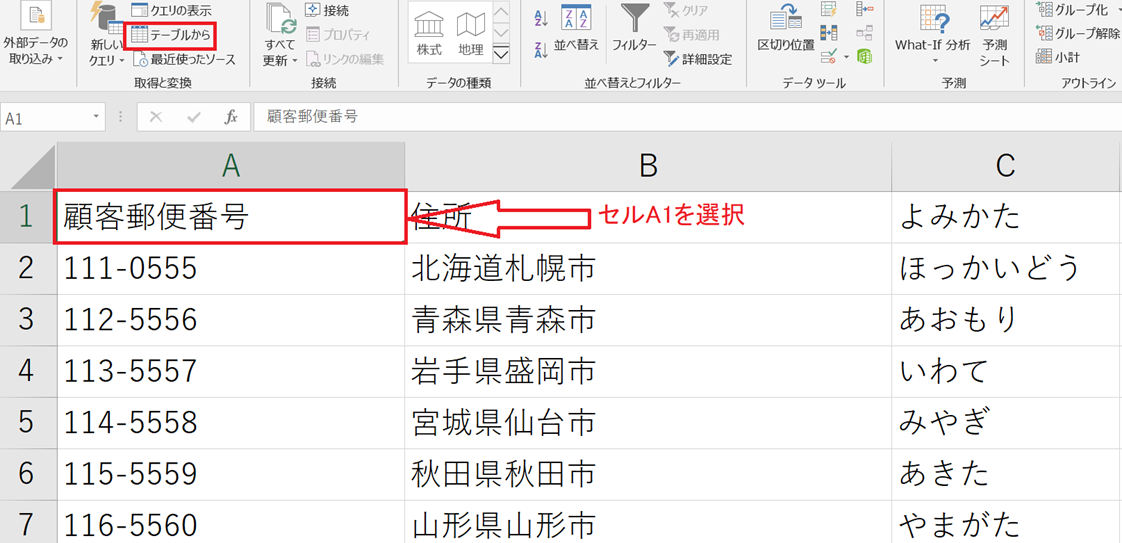Screen dimensions: 1122x543
Task: Click the 小計 (Subtotal) button
Action: pos(1063,57)
